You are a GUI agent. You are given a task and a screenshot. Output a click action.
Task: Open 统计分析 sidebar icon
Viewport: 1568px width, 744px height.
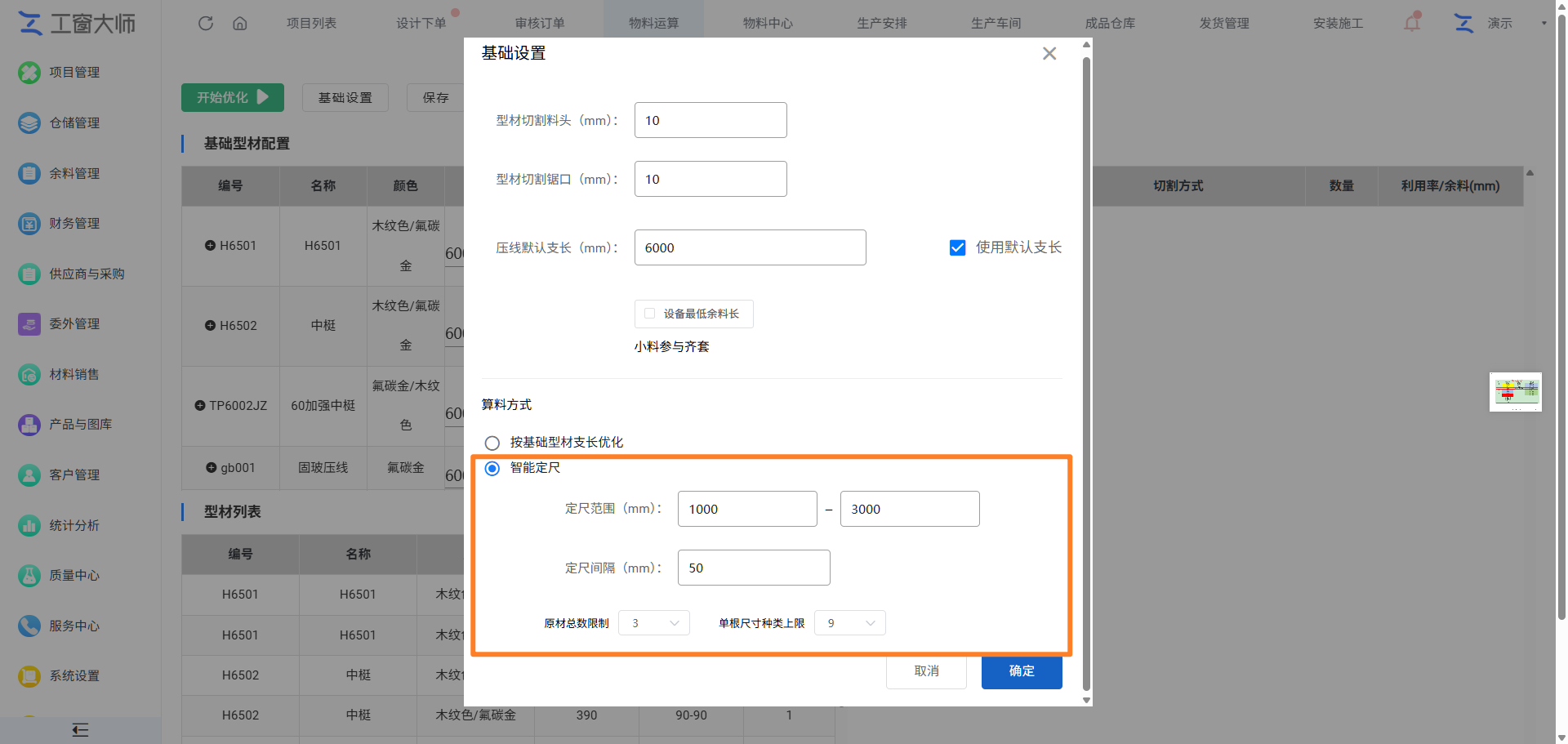click(29, 525)
